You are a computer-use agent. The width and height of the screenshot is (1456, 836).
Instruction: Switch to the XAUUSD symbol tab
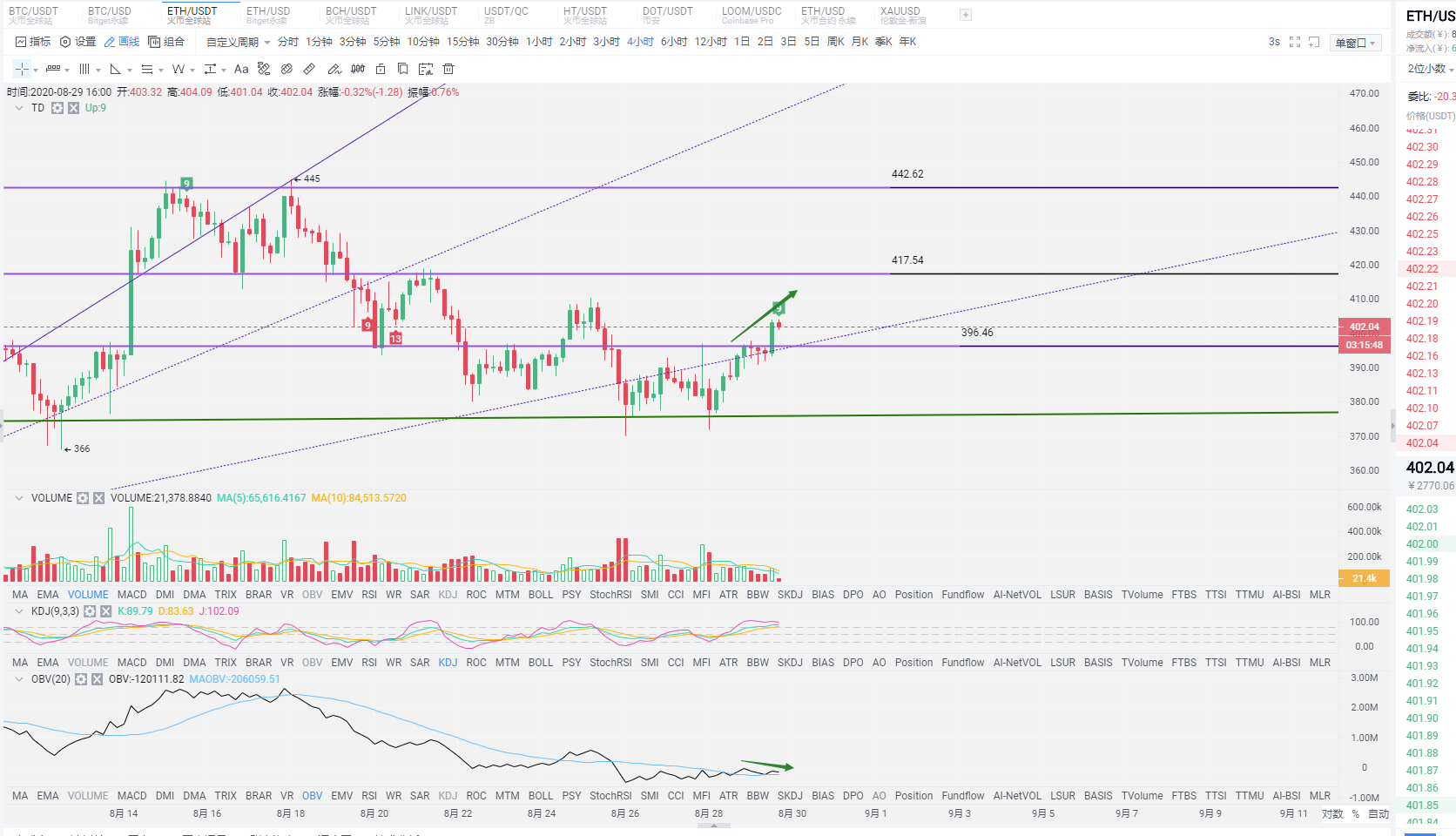click(903, 15)
